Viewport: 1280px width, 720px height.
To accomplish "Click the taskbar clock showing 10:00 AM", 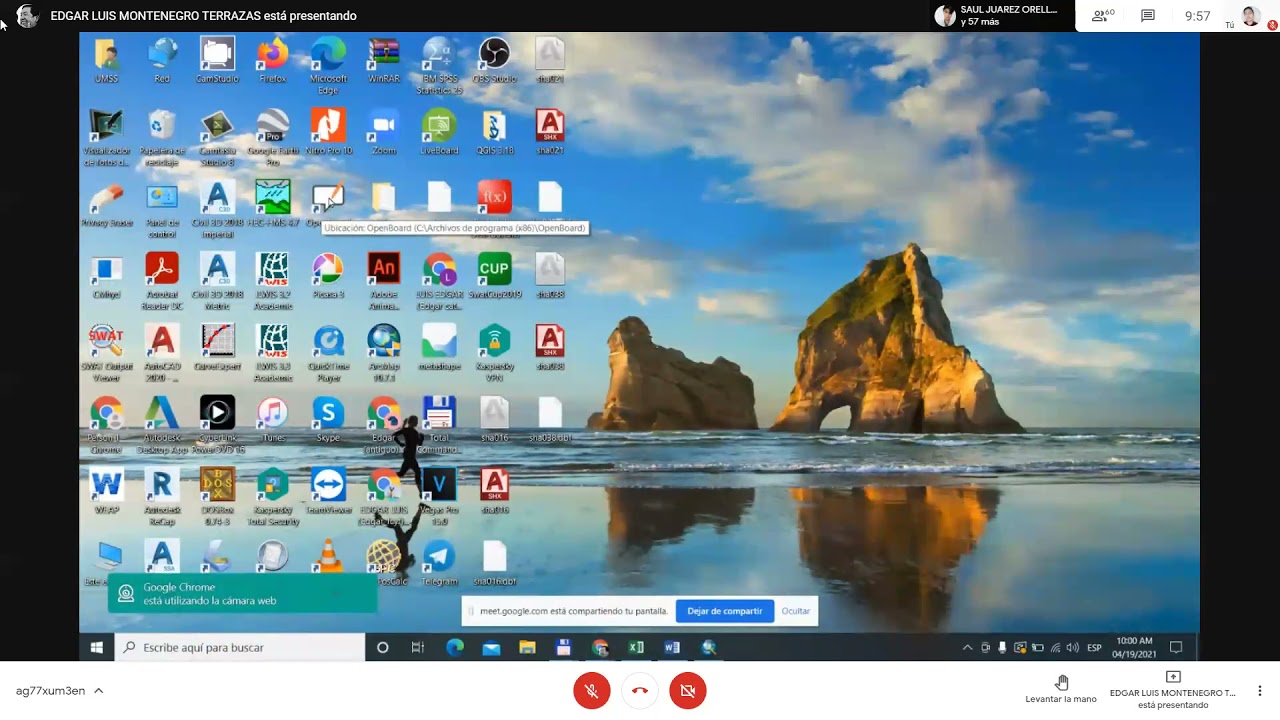I will (x=1134, y=647).
